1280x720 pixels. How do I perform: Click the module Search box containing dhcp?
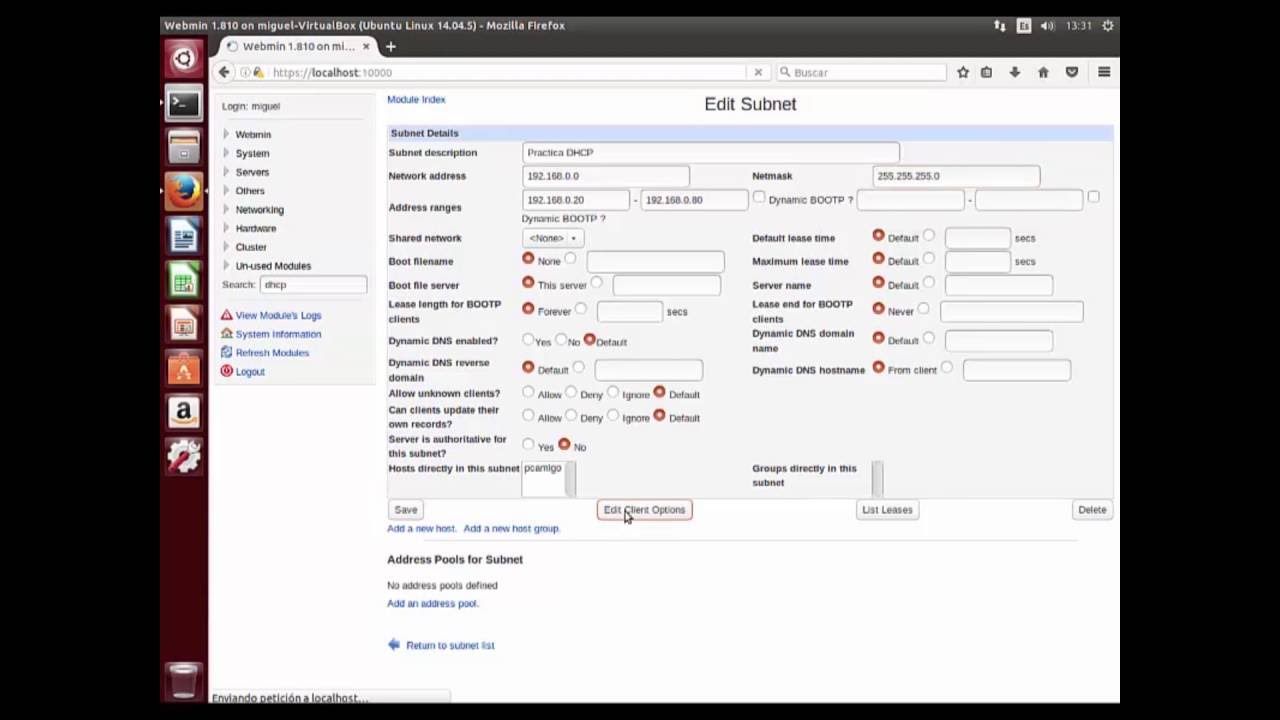pos(313,285)
